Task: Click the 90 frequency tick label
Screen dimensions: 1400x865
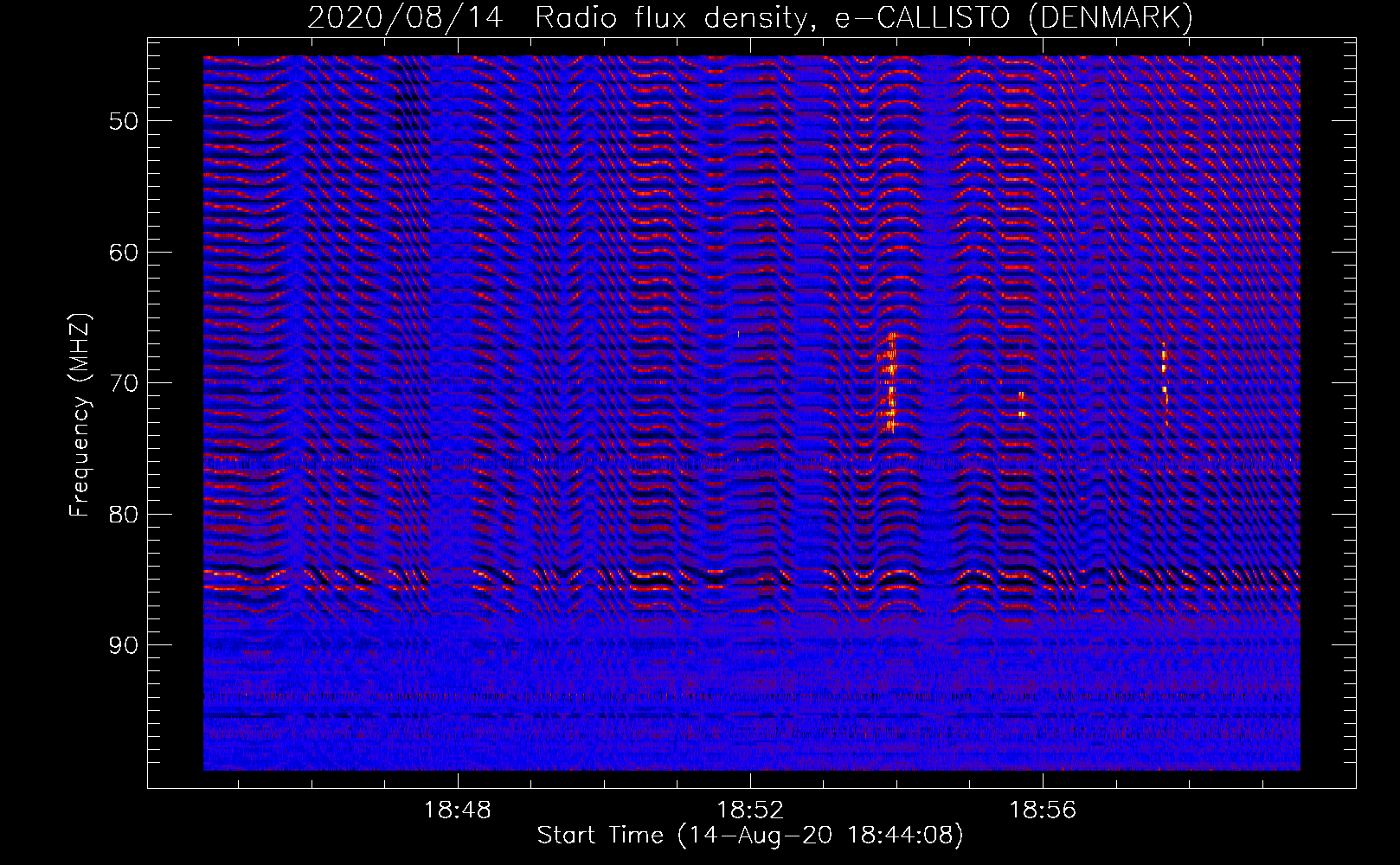Action: click(x=124, y=645)
